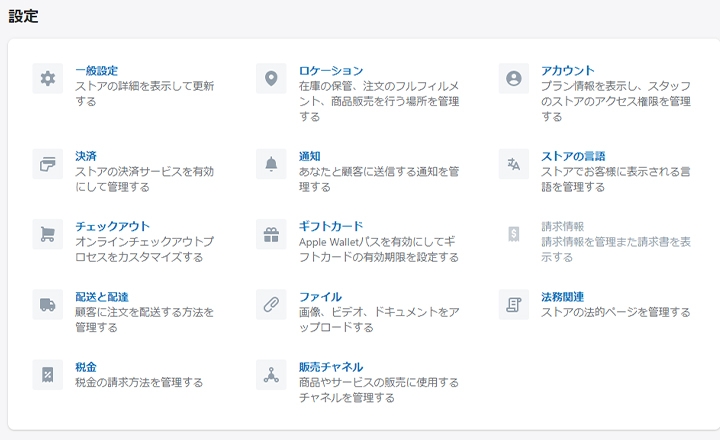Click the payment card icon for 決済

pos(47,164)
